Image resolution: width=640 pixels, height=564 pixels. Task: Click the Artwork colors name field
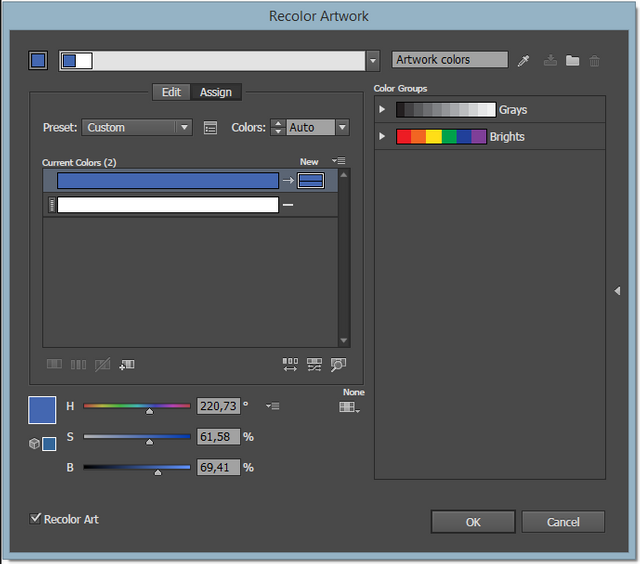coord(450,60)
